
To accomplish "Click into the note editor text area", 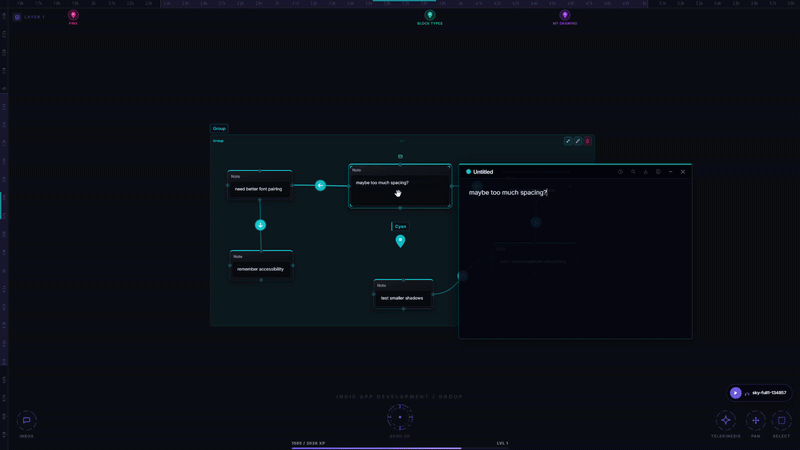I will pyautogui.click(x=575, y=259).
